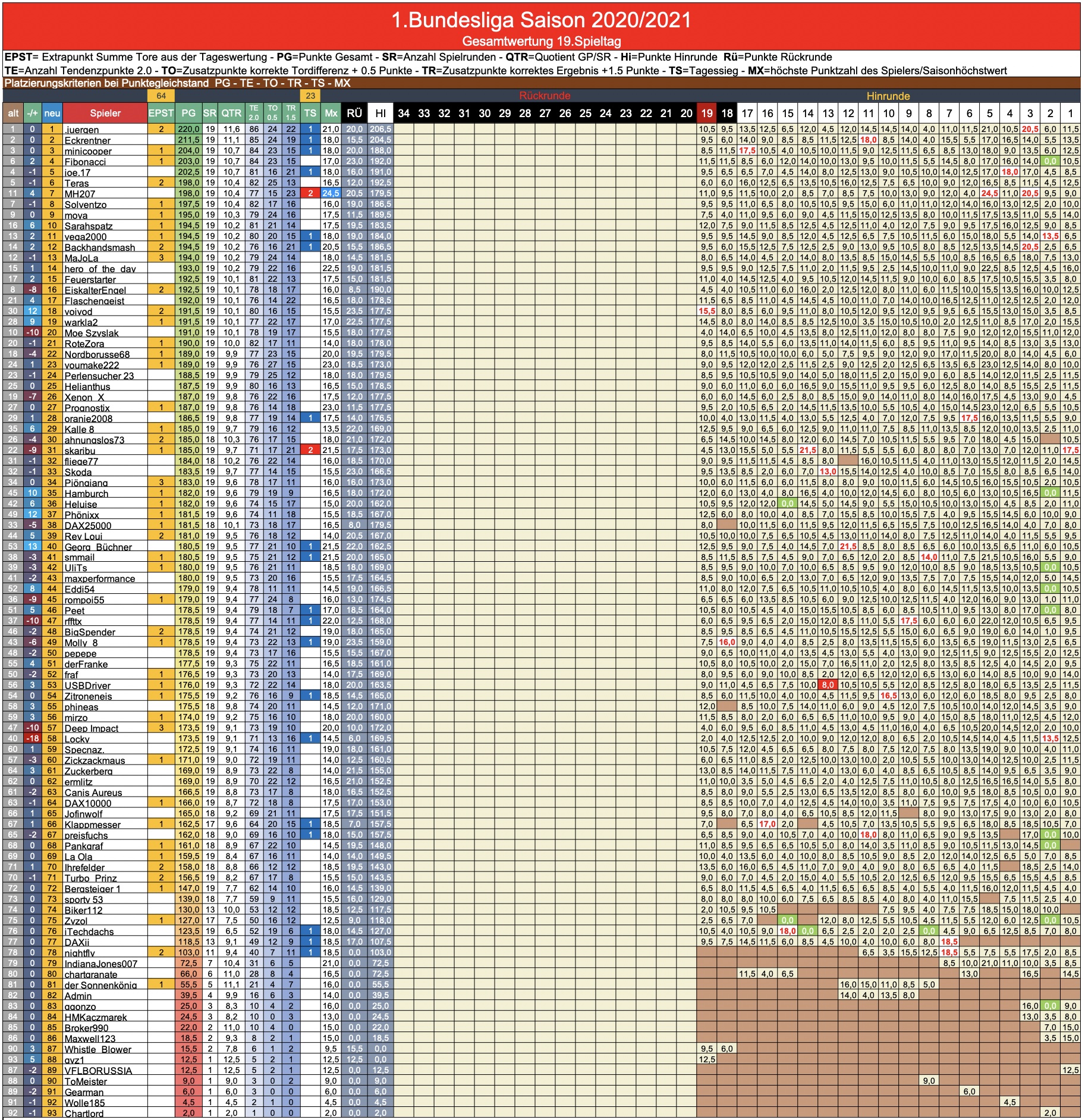
Task: Select the 'Platzierungskriterien bei Punktegleichstand' line
Action: 177,83
